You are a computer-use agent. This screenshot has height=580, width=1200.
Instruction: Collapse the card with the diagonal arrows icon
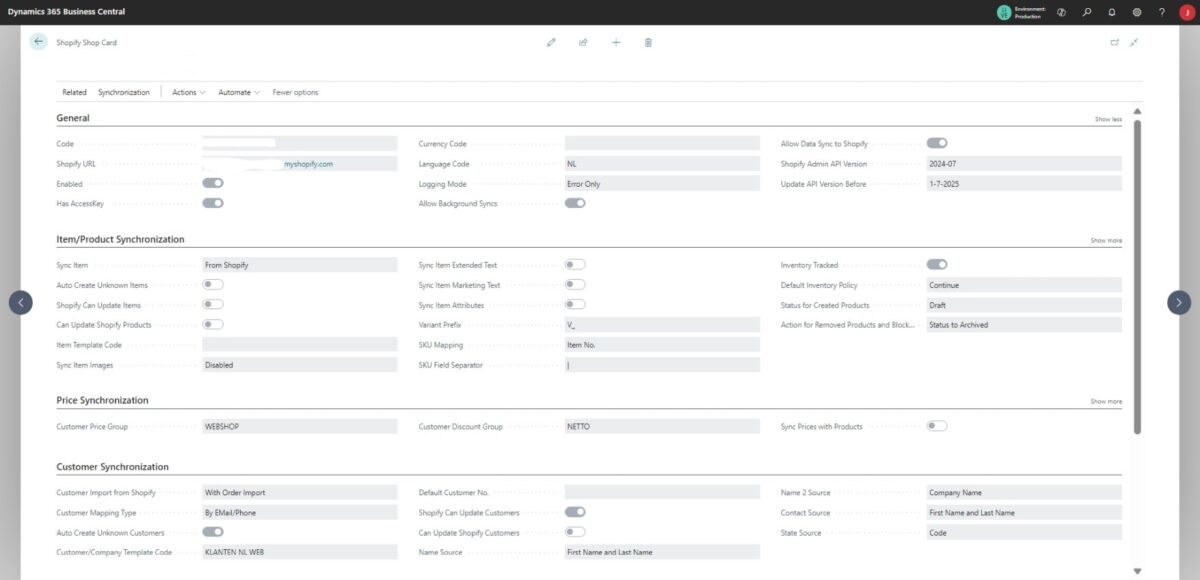pos(1135,43)
